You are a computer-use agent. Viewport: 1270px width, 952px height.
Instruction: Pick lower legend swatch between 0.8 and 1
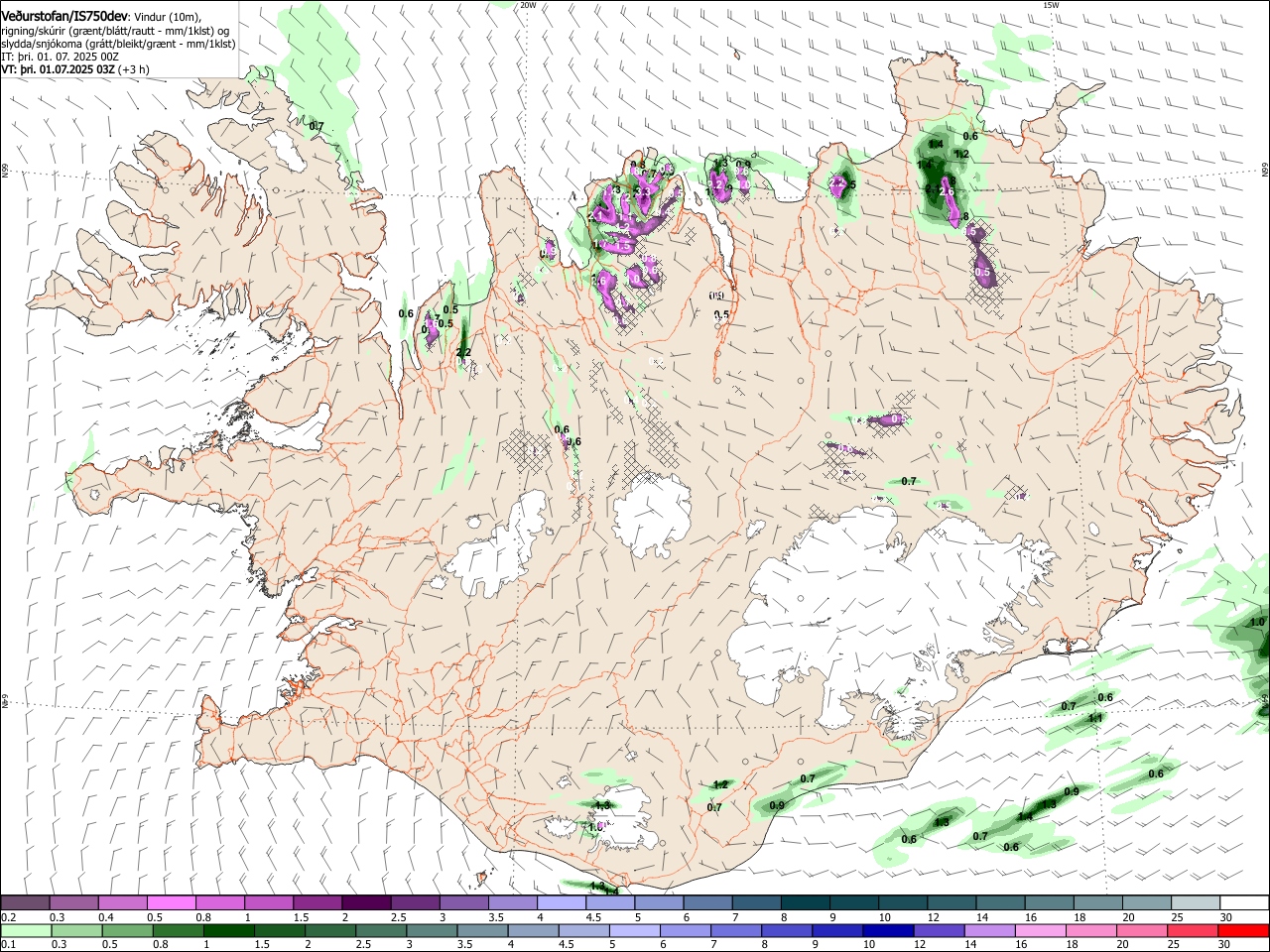[179, 931]
